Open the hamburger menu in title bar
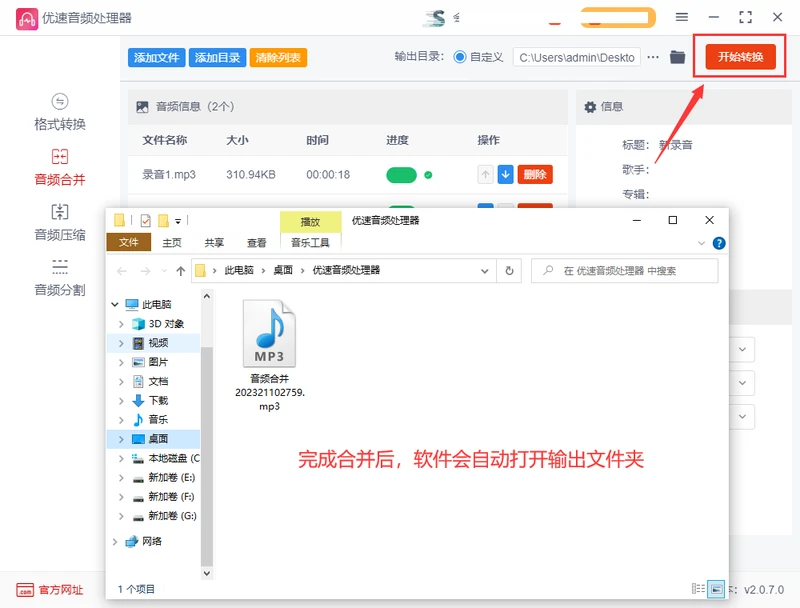800x608 pixels. (x=682, y=17)
